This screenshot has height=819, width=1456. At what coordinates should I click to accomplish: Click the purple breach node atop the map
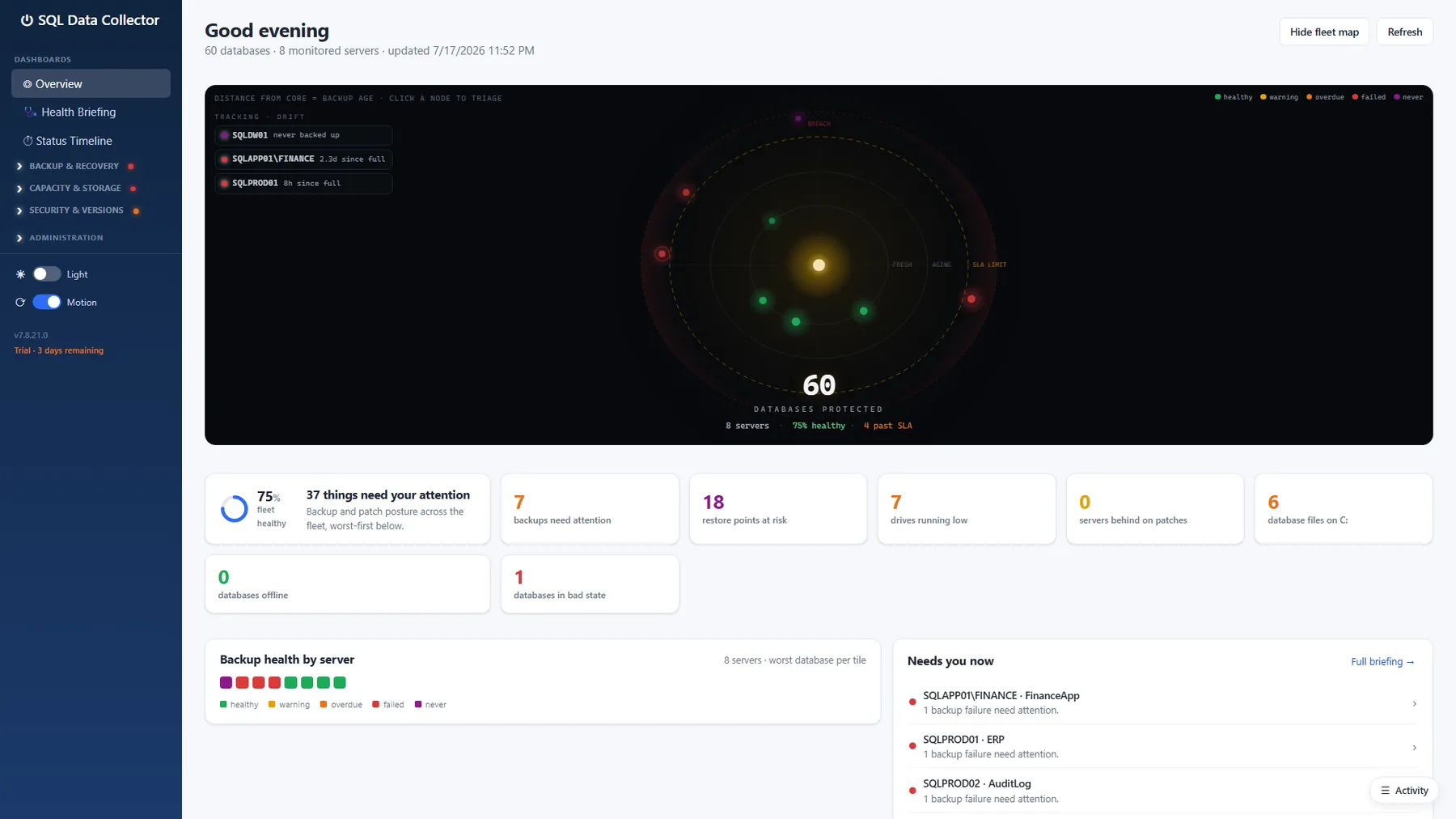tap(798, 118)
